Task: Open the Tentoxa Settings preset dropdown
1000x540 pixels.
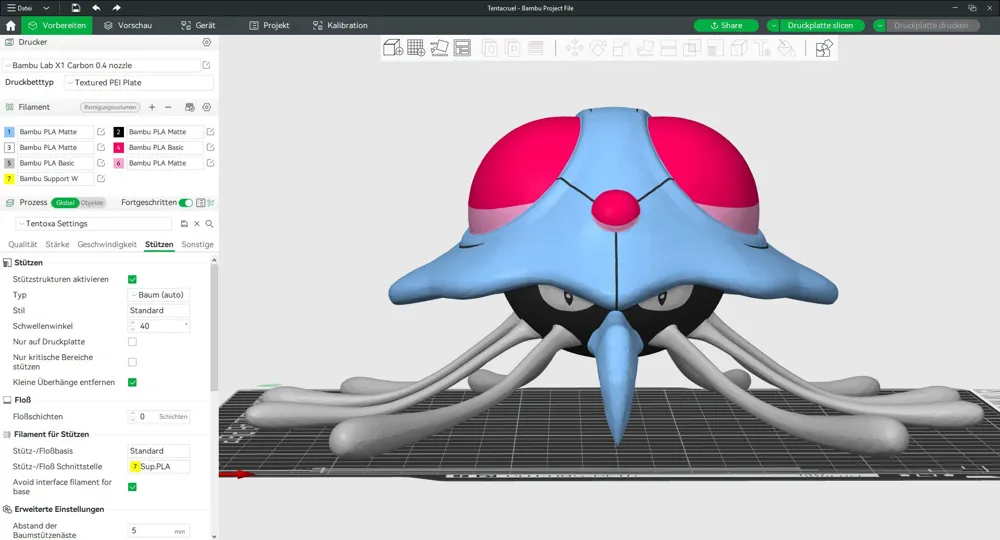Action: [93, 224]
